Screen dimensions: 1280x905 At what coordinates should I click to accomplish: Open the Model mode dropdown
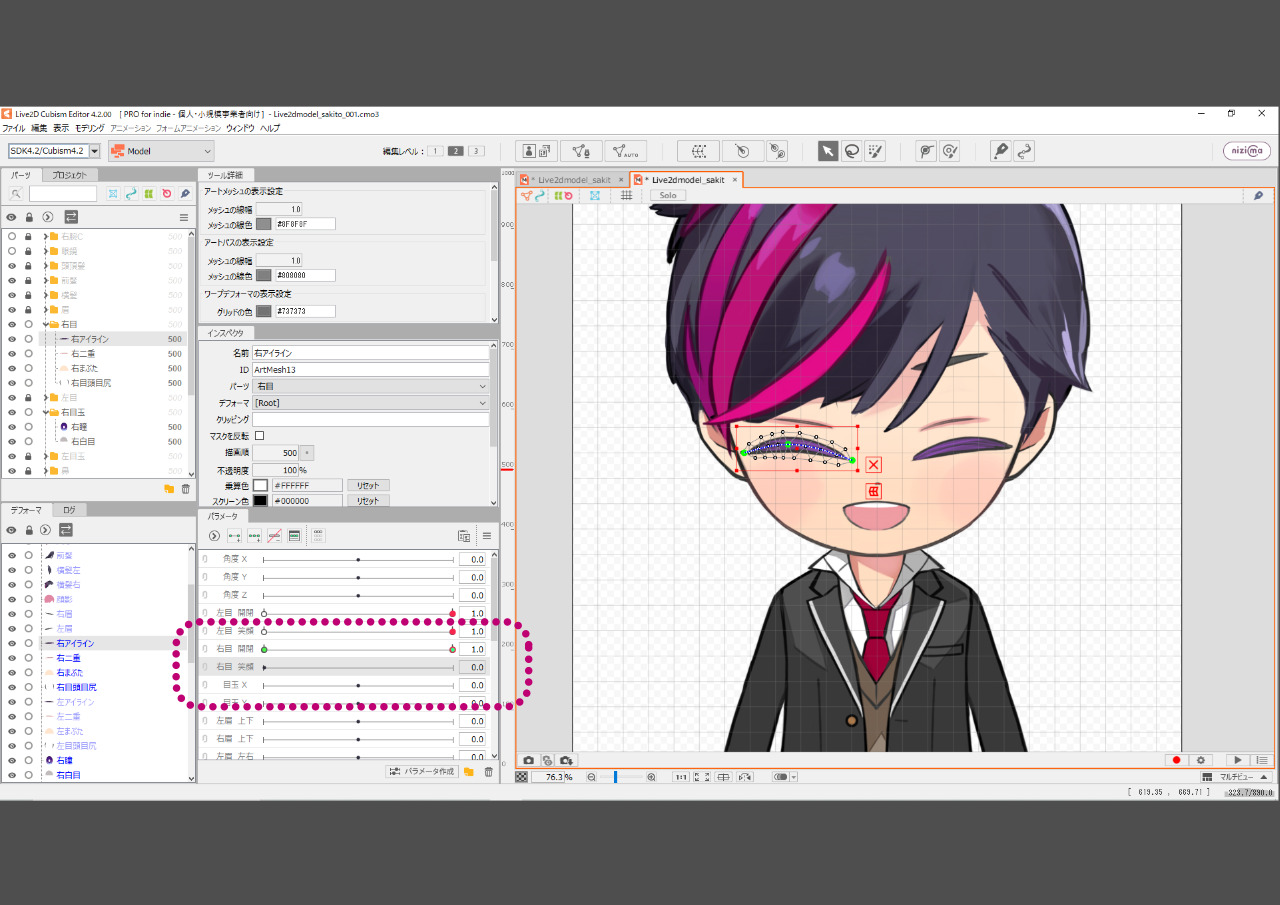[x=161, y=151]
